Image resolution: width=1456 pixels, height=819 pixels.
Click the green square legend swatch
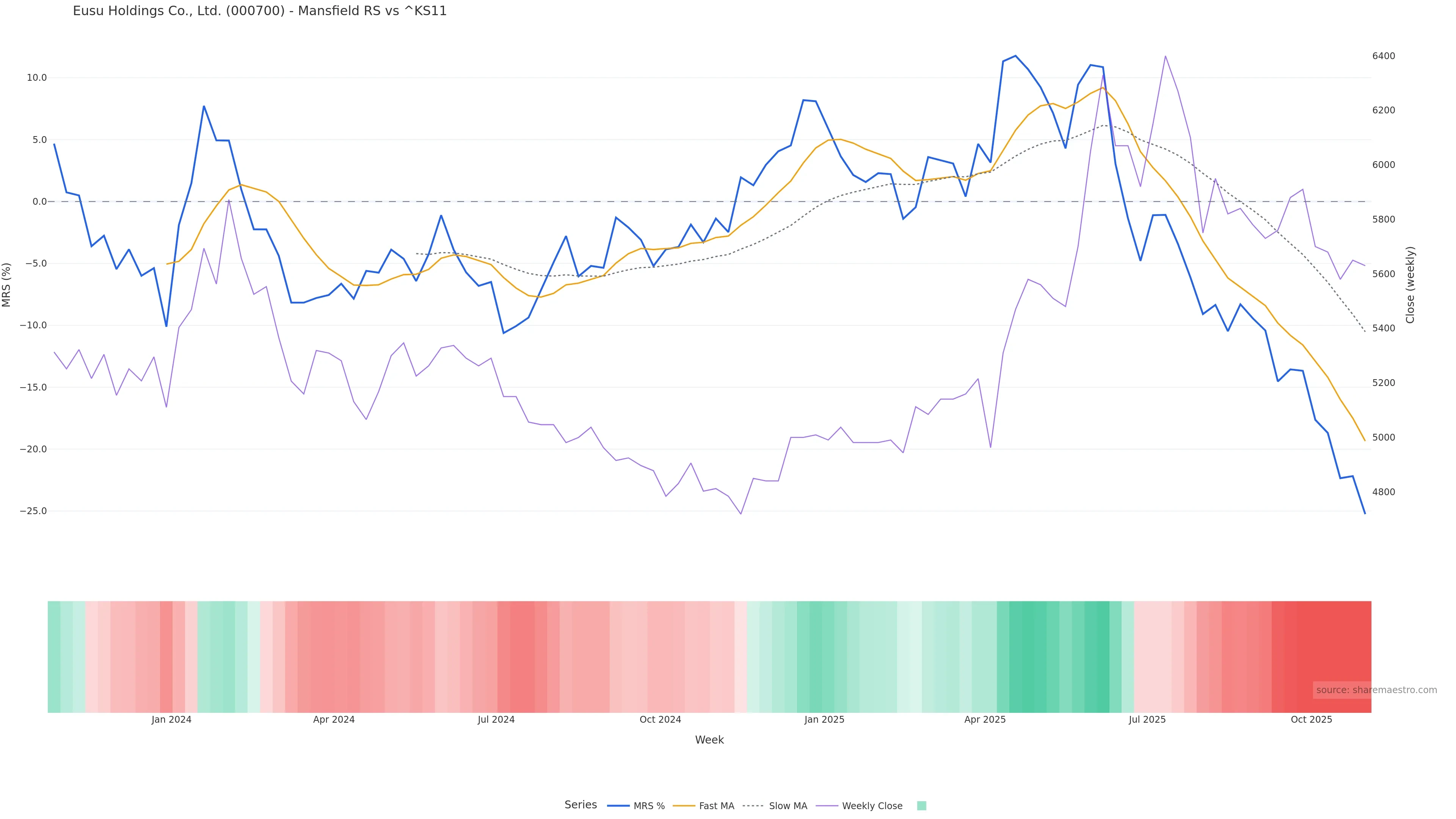coord(921,806)
